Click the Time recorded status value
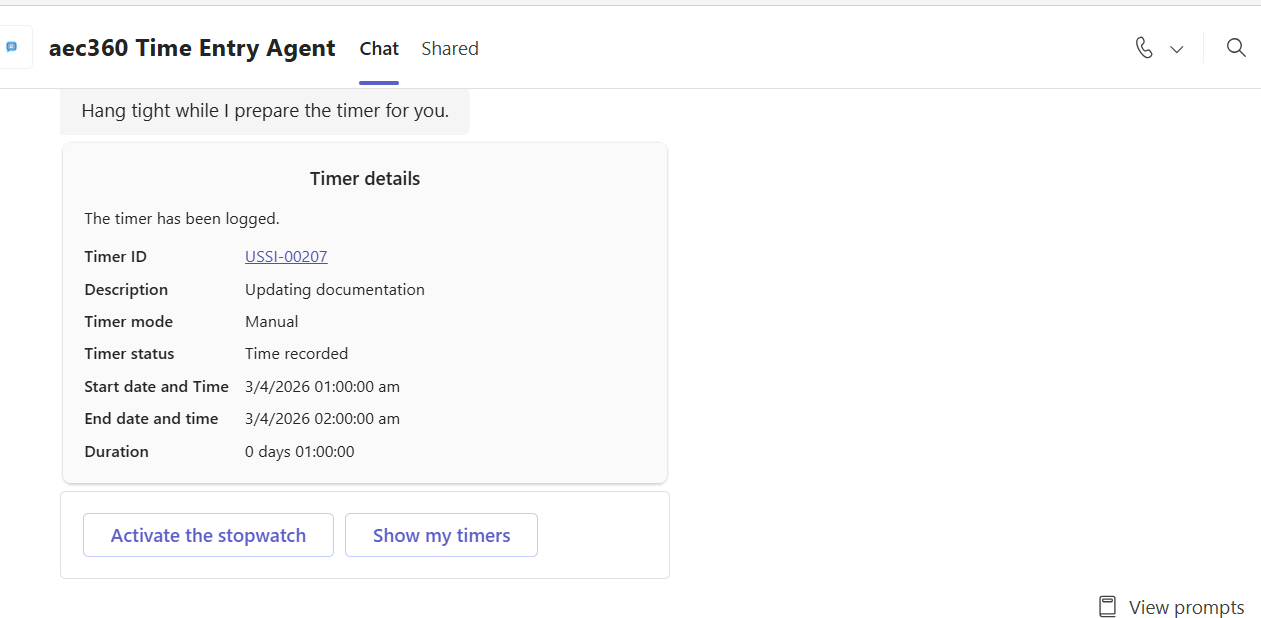Image resolution: width=1261 pixels, height=618 pixels. 296,354
